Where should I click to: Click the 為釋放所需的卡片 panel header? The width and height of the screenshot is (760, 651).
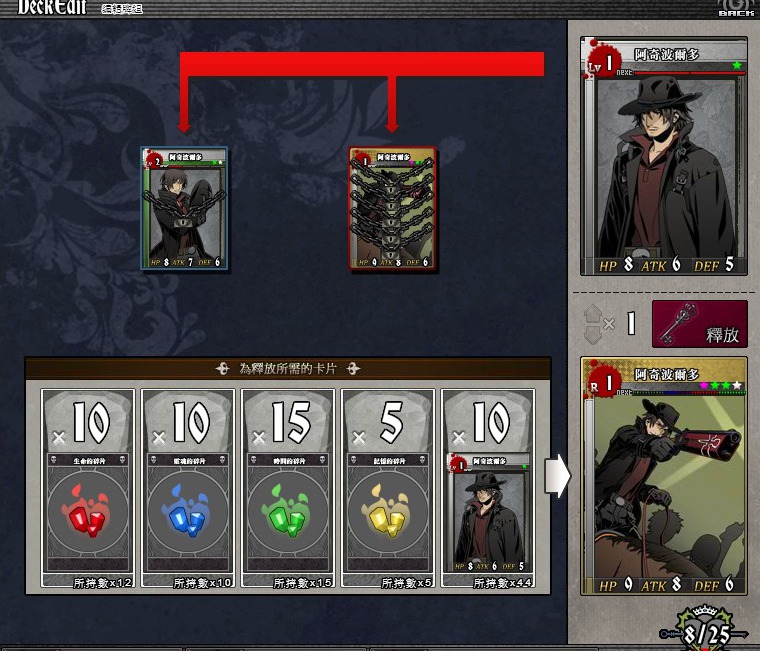coord(288,368)
